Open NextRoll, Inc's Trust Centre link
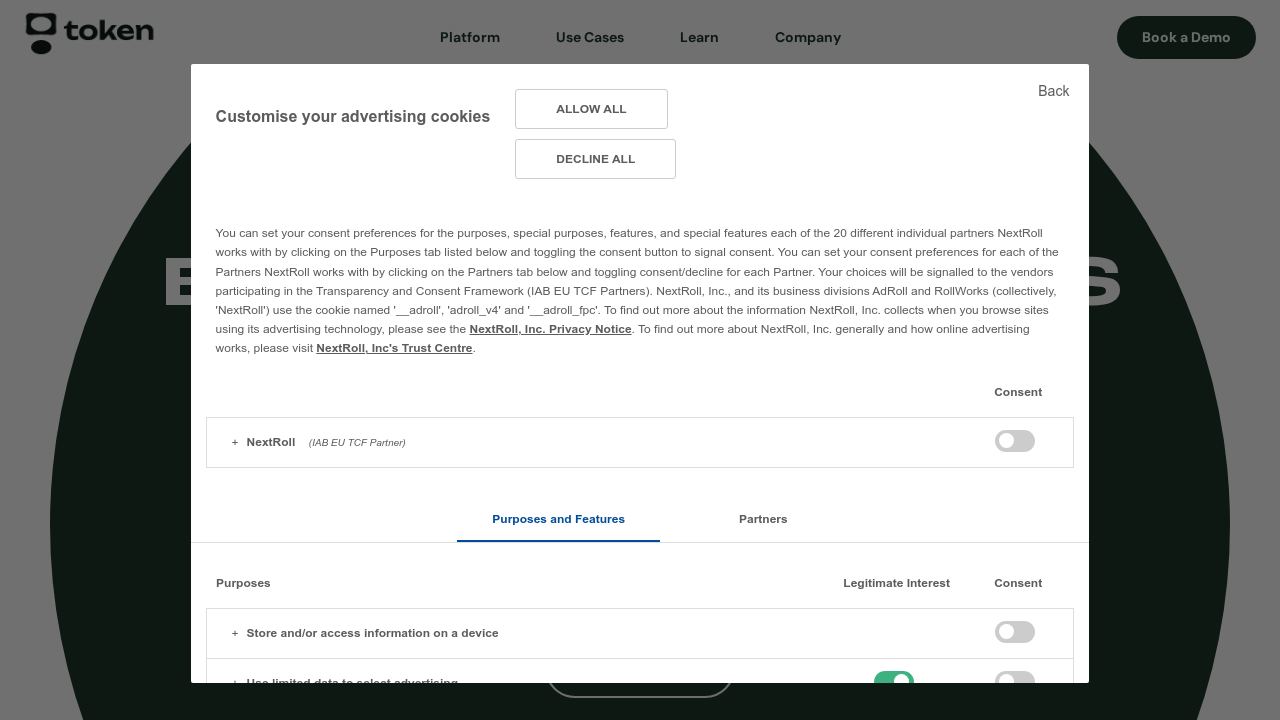Screen dimensions: 1280x720 coord(394,348)
